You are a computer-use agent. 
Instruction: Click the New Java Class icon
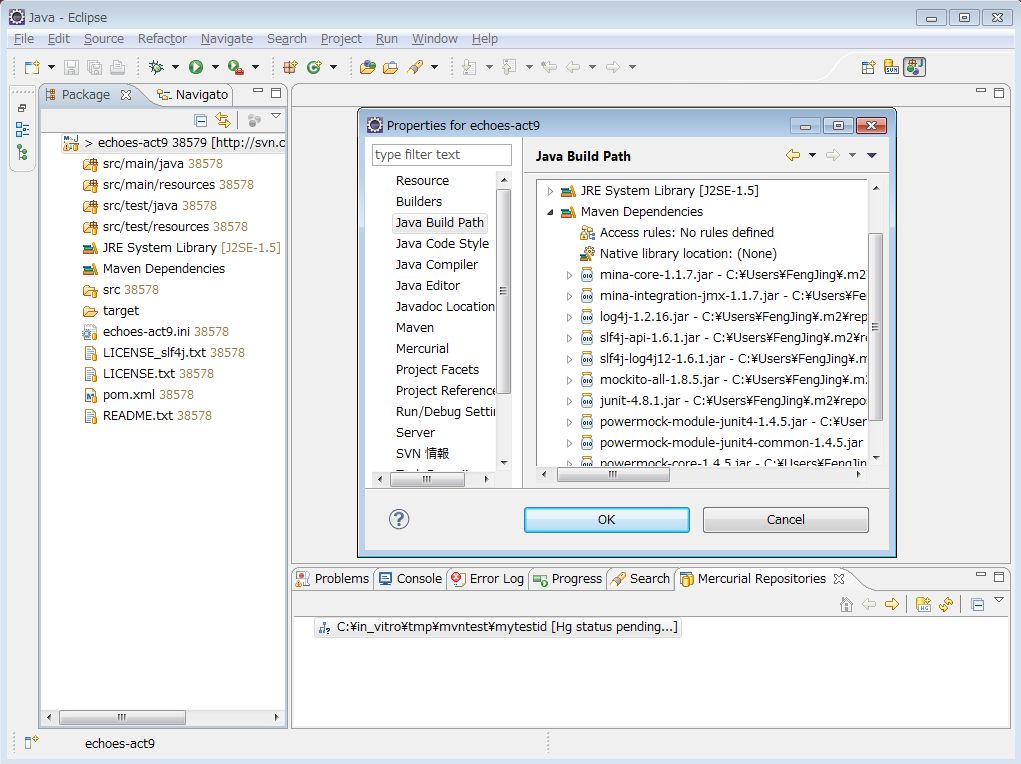point(315,67)
